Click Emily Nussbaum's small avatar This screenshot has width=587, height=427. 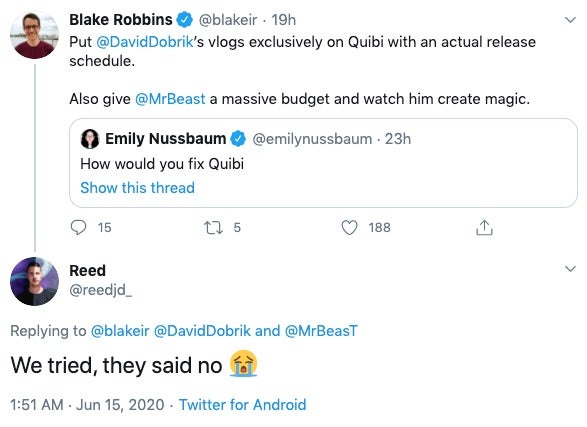point(90,139)
